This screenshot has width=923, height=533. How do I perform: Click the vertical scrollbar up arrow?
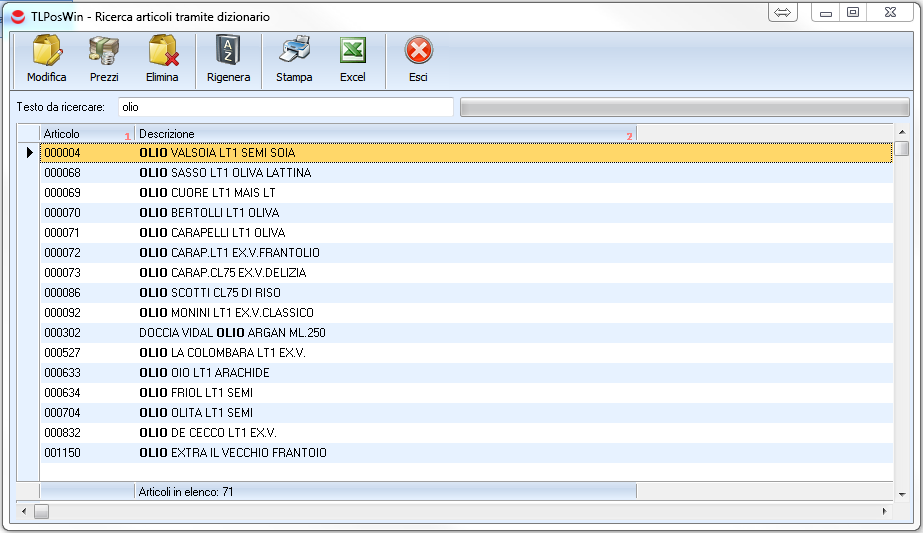click(902, 132)
